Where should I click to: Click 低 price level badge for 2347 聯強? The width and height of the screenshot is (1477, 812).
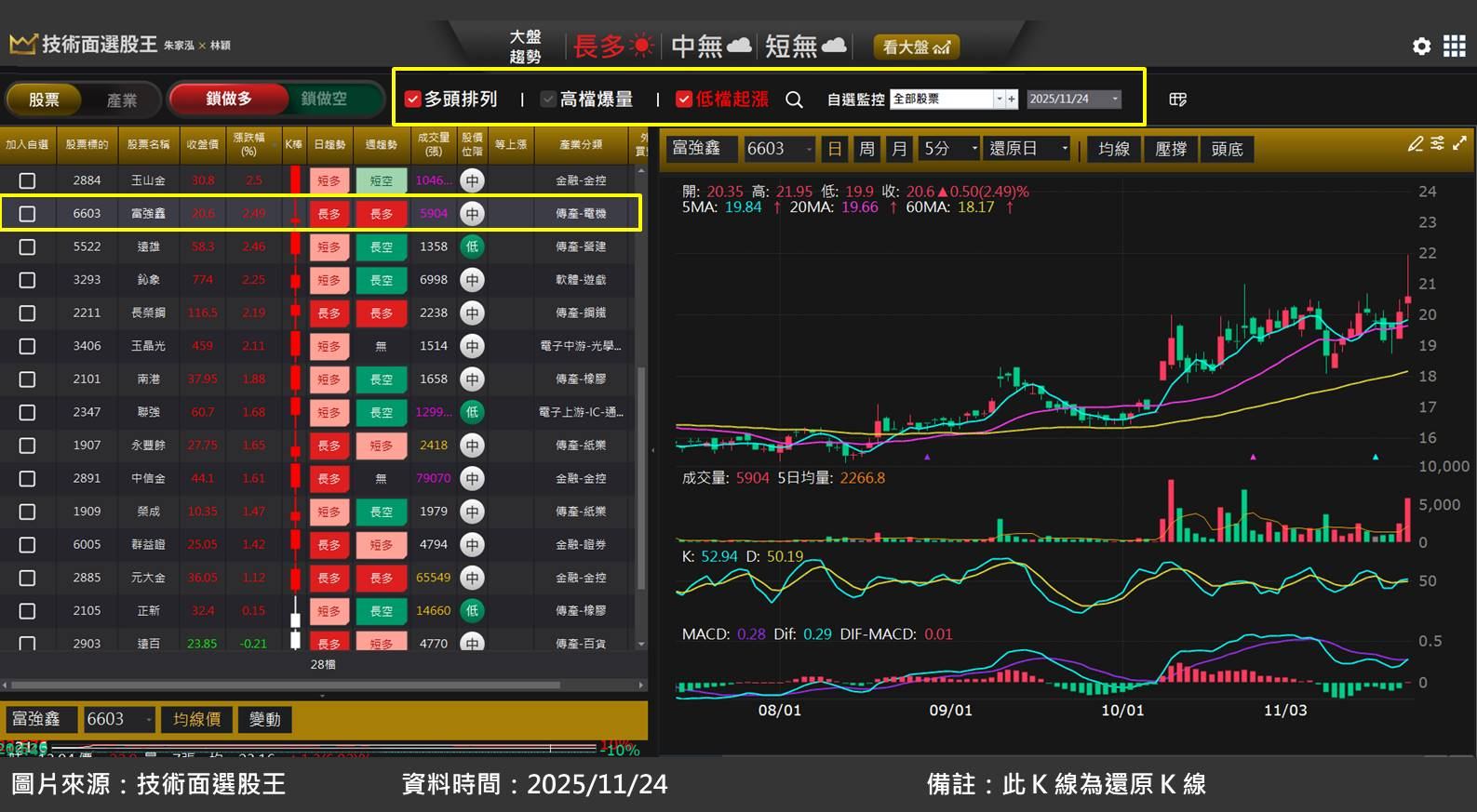[x=473, y=412]
